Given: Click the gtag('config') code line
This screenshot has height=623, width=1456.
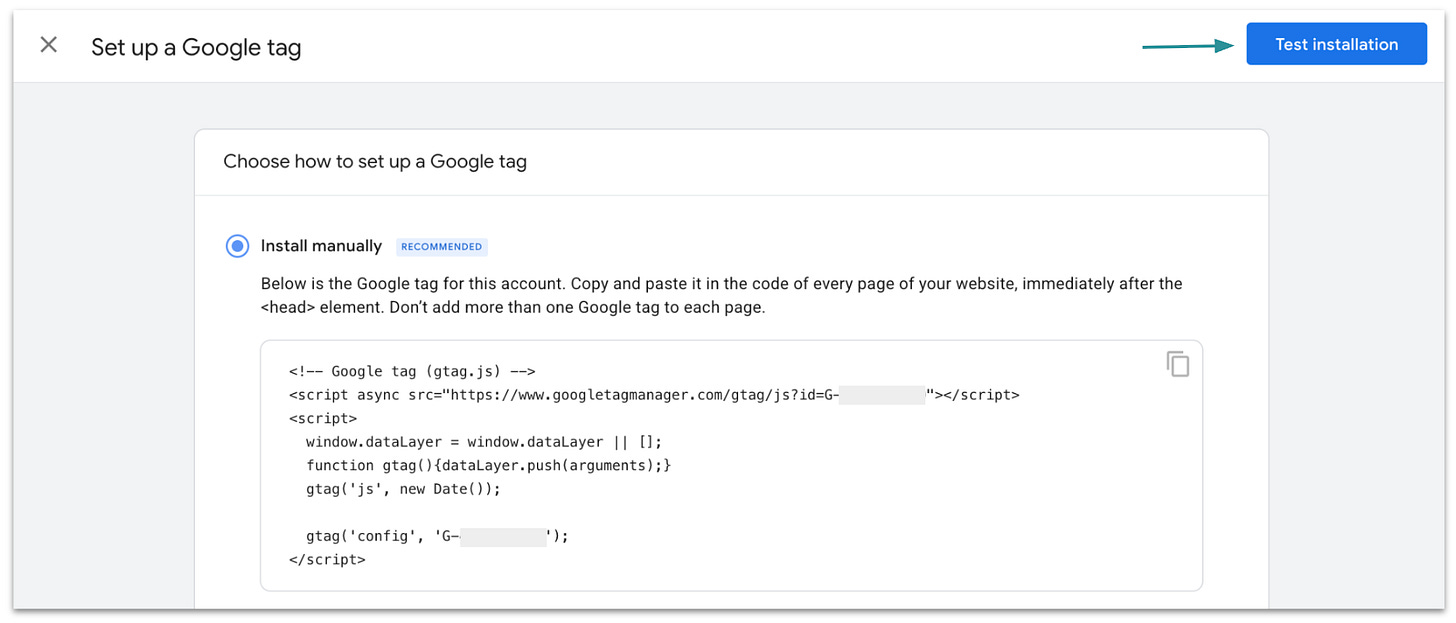Looking at the screenshot, I should click(x=437, y=536).
